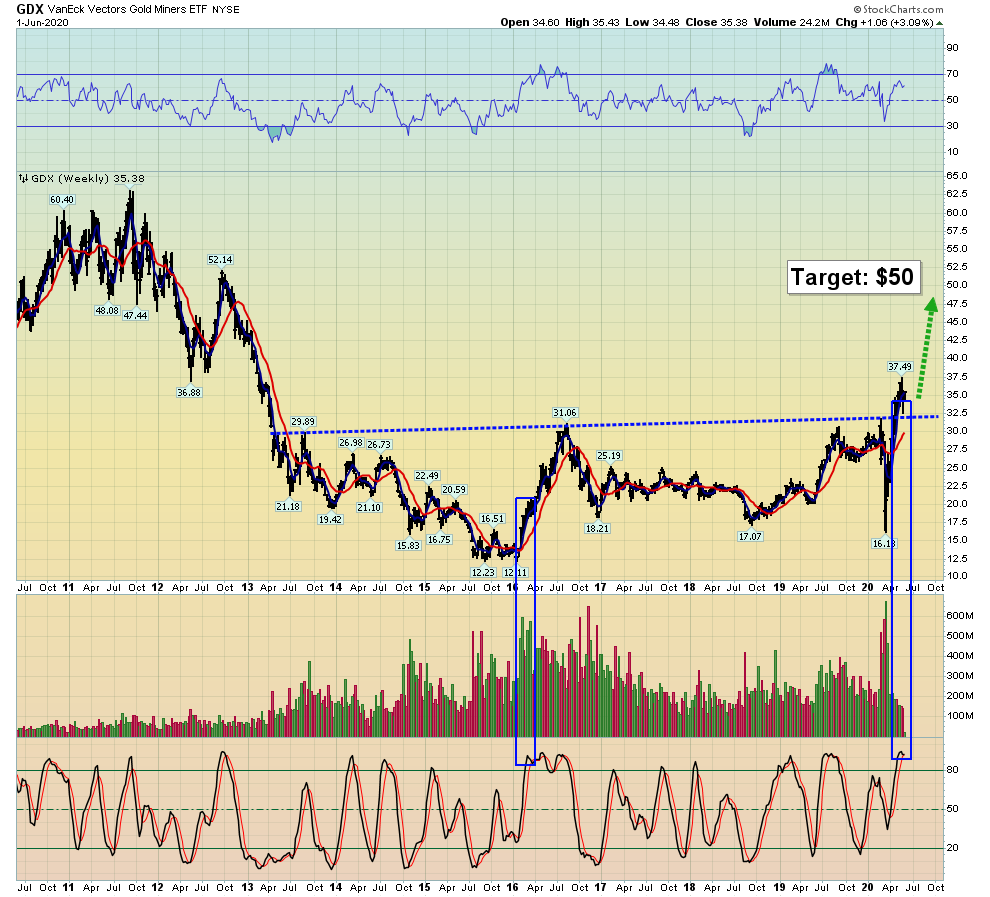Click the GDX ticker symbol title

coord(30,9)
